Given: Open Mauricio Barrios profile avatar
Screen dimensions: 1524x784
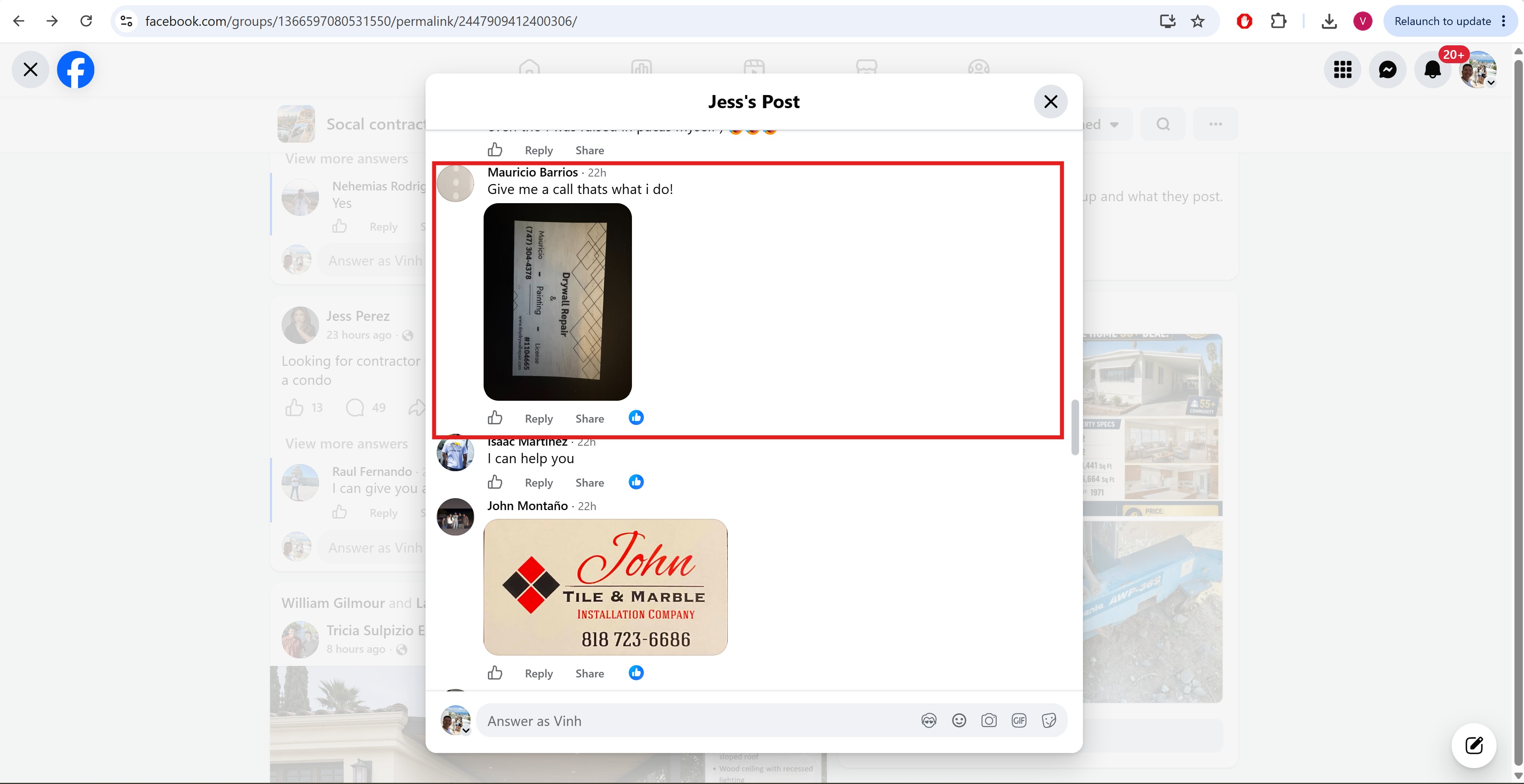Looking at the screenshot, I should click(455, 183).
